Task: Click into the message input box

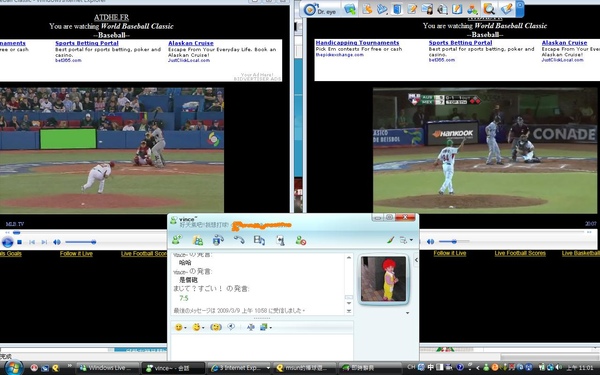Action: point(261,347)
